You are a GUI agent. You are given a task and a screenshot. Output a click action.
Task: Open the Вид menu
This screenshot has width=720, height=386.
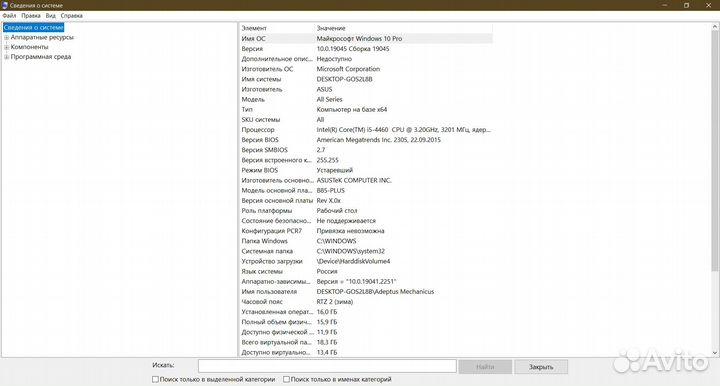[x=51, y=16]
